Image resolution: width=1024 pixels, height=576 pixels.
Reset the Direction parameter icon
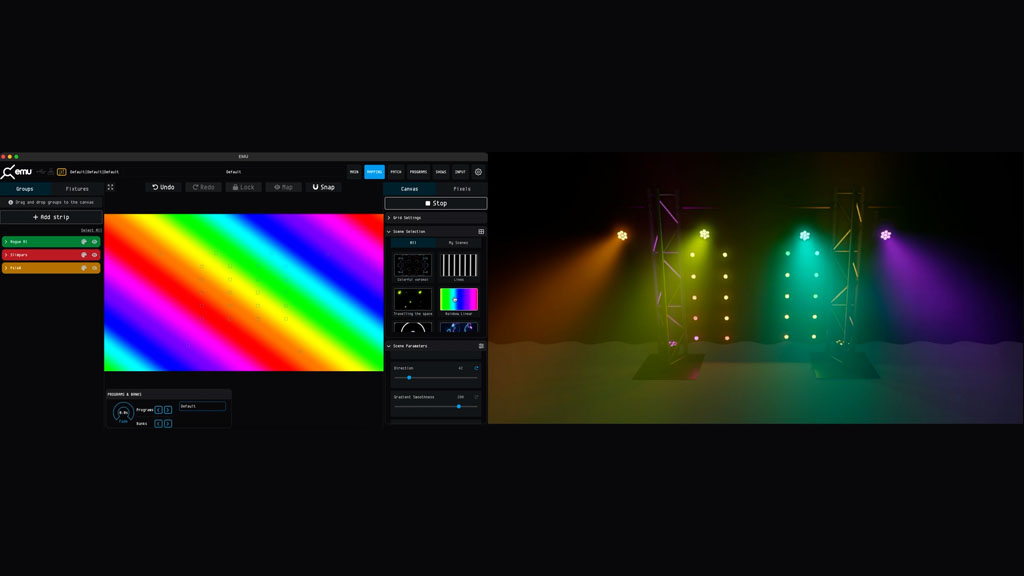point(476,368)
